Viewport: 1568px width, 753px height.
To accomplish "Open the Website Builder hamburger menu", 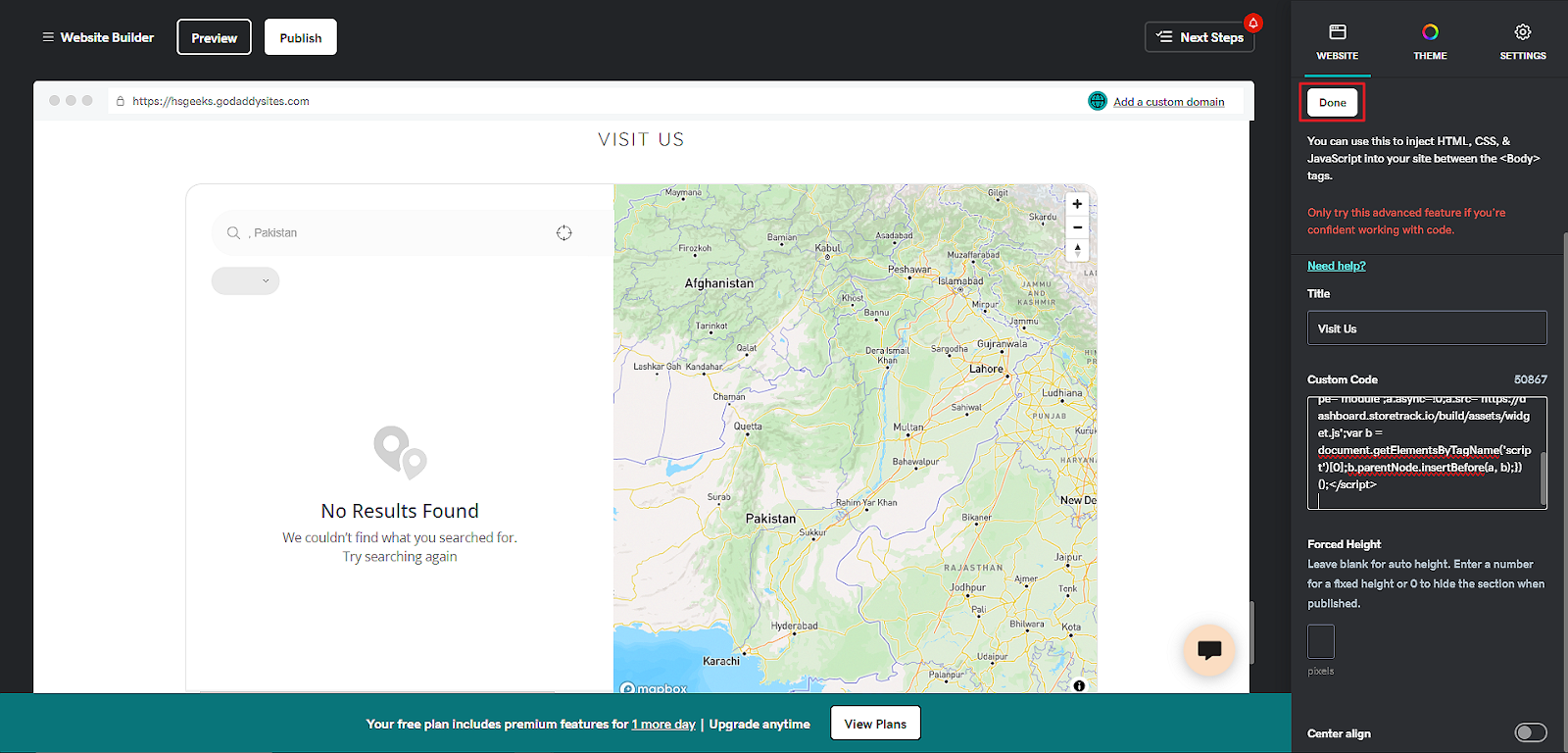I will (x=48, y=37).
